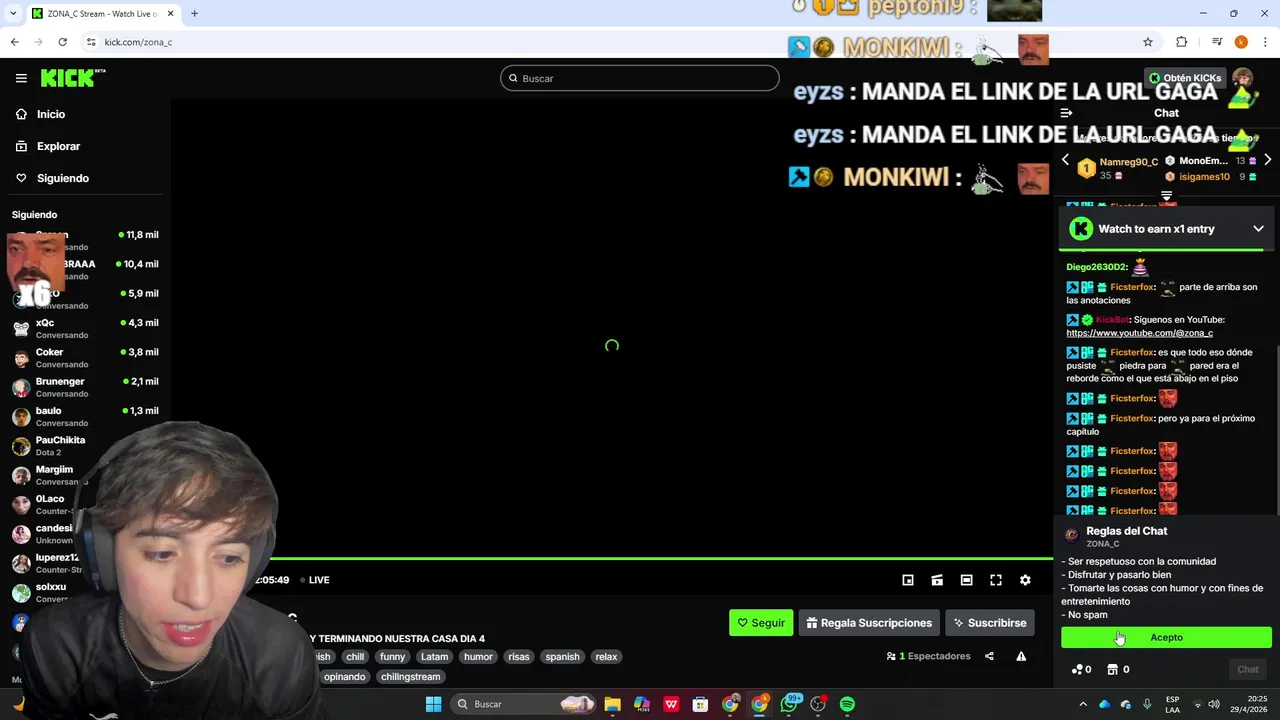
Task: Open File Explorer from the taskbar
Action: (x=612, y=704)
